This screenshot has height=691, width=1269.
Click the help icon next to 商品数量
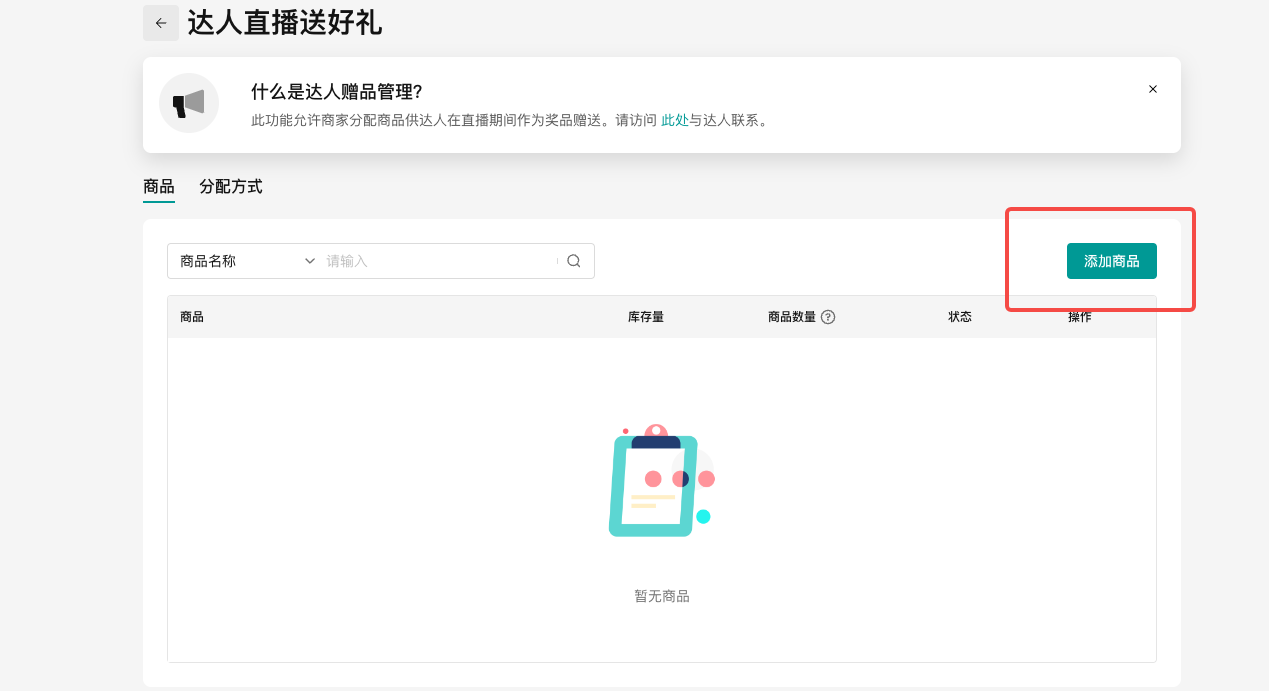tap(828, 317)
